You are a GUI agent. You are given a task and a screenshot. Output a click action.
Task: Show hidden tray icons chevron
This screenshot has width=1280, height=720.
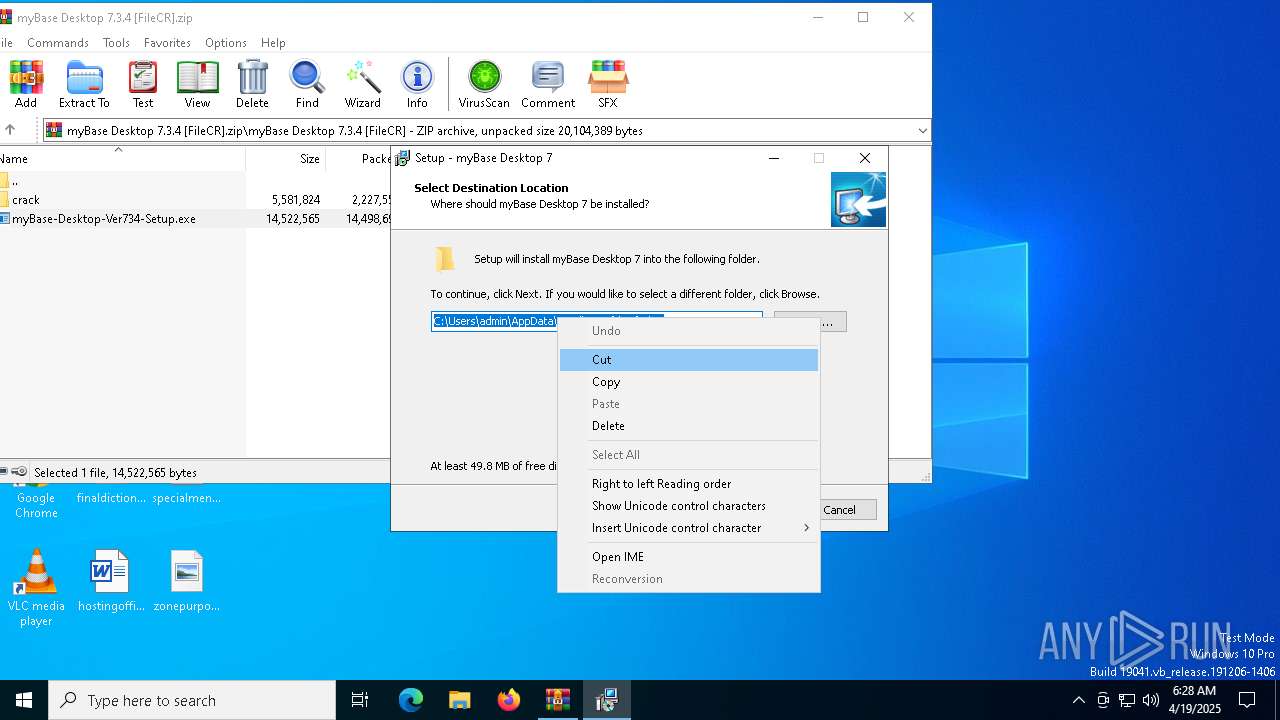tap(1078, 700)
